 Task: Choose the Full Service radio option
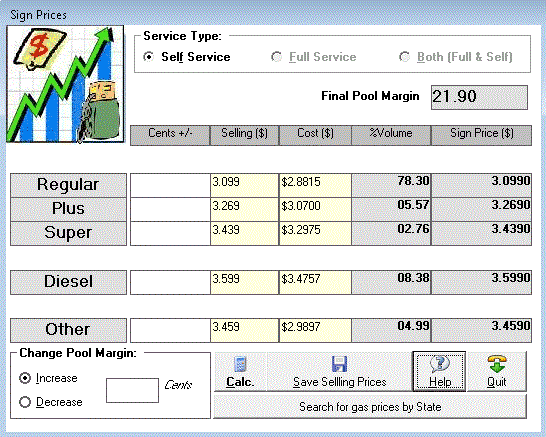click(276, 57)
